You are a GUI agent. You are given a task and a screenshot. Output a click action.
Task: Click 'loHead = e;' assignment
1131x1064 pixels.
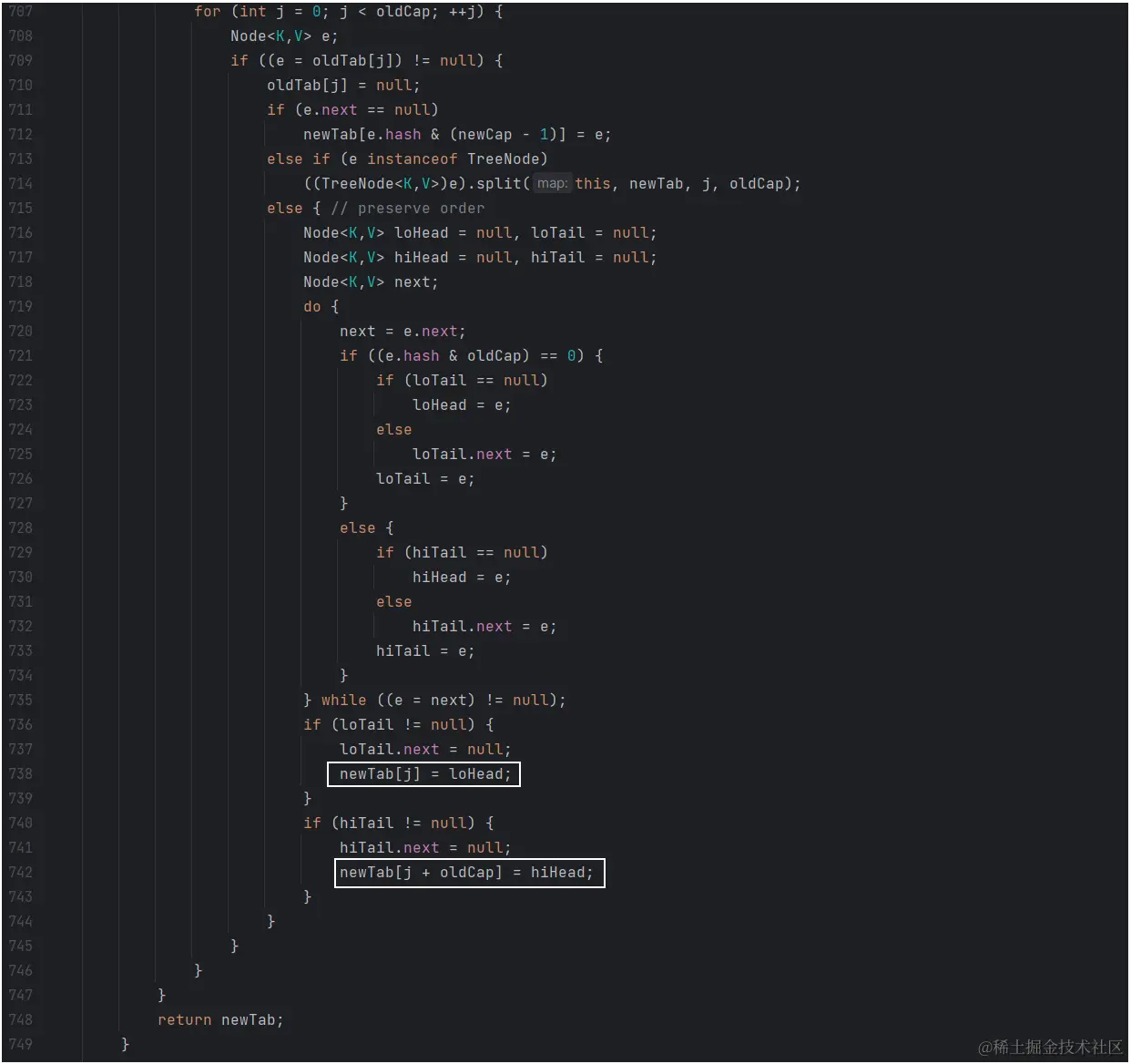tap(462, 405)
